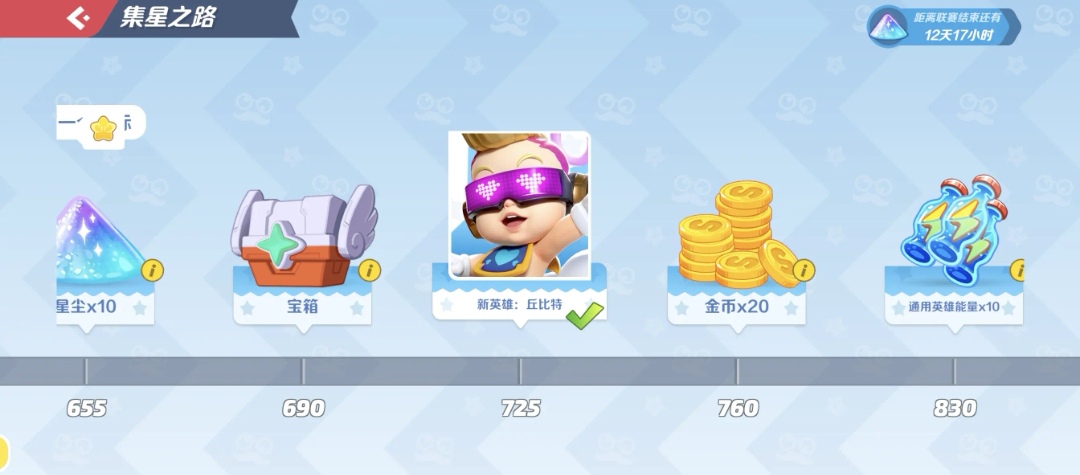Select the 金币x20 reward label
The image size is (1080, 475).
[x=736, y=307]
